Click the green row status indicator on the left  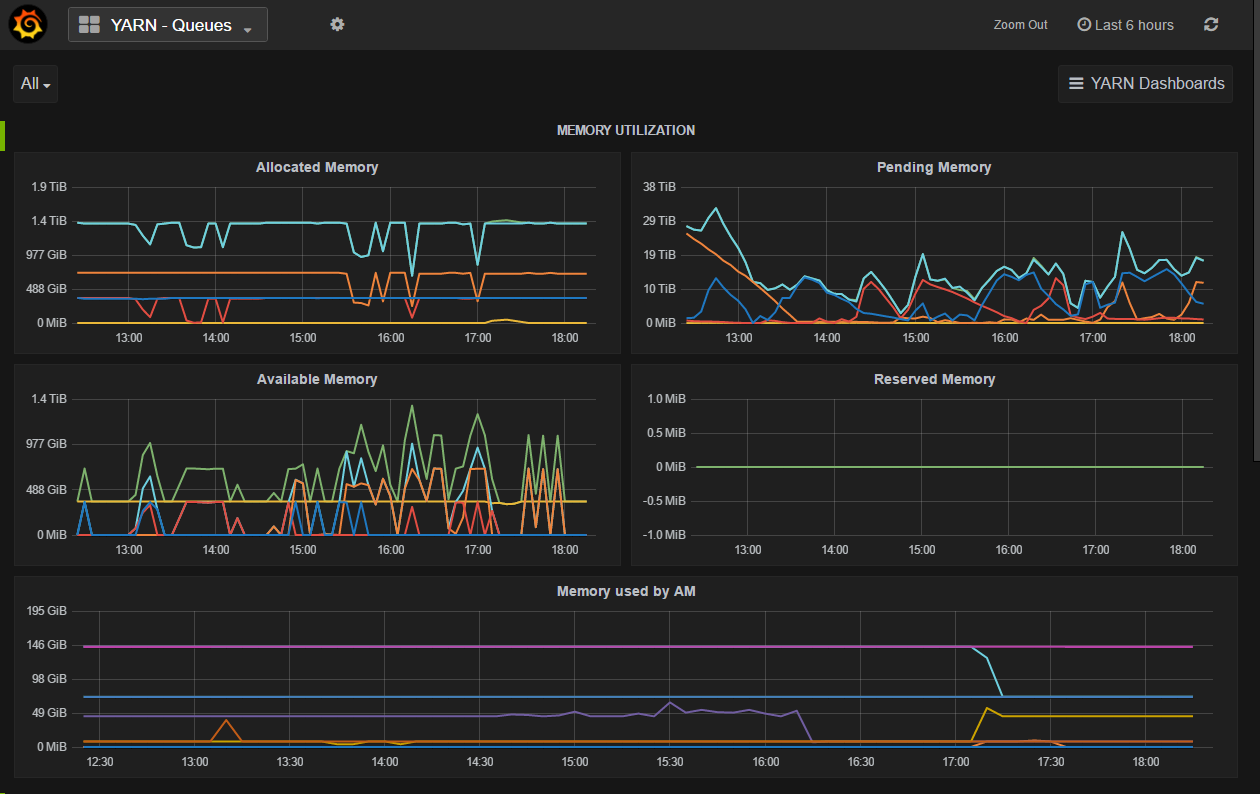[x=3, y=135]
